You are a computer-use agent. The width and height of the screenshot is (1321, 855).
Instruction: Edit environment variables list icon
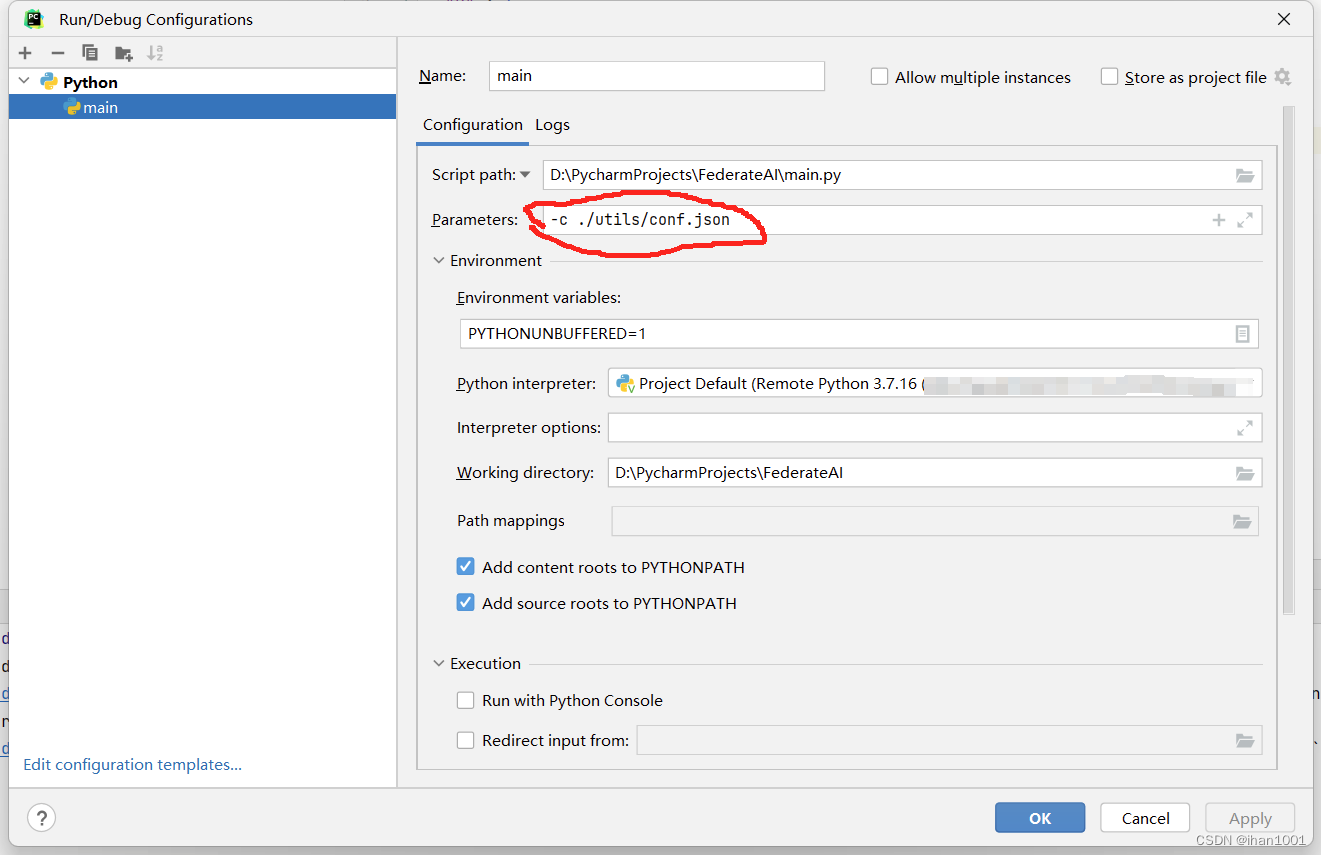(x=1242, y=334)
